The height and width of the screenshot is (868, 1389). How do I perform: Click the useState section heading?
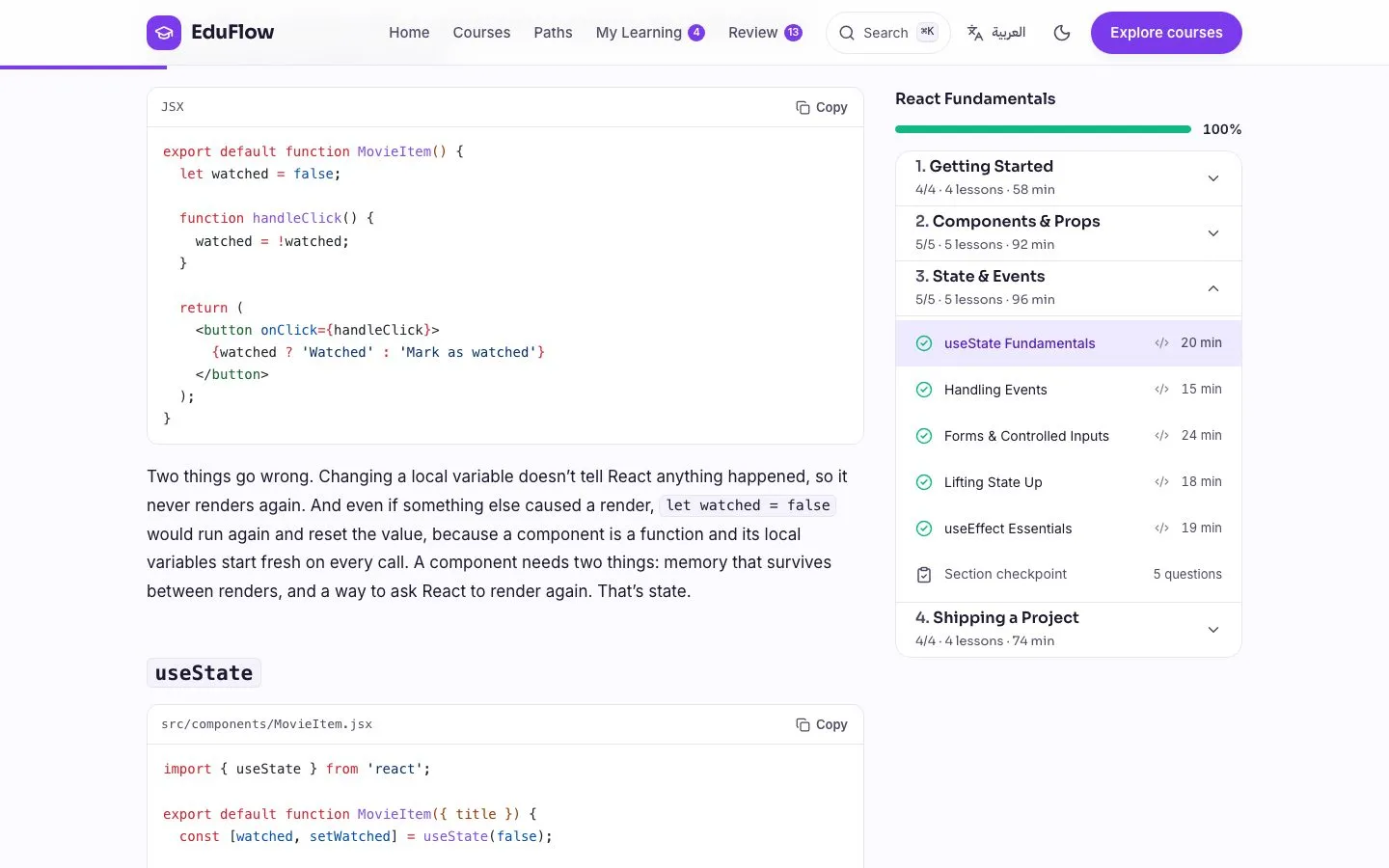pos(204,673)
